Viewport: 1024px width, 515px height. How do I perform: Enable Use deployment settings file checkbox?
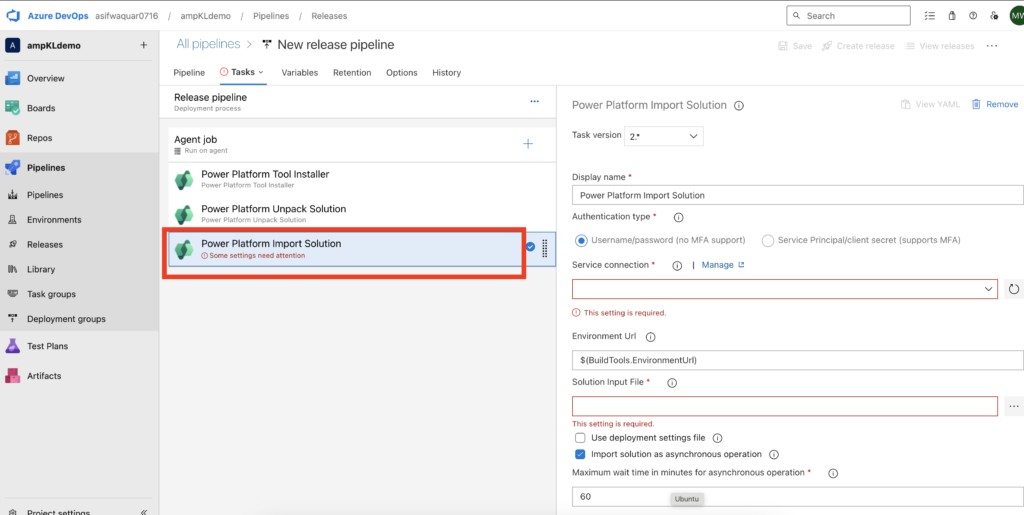tap(580, 438)
